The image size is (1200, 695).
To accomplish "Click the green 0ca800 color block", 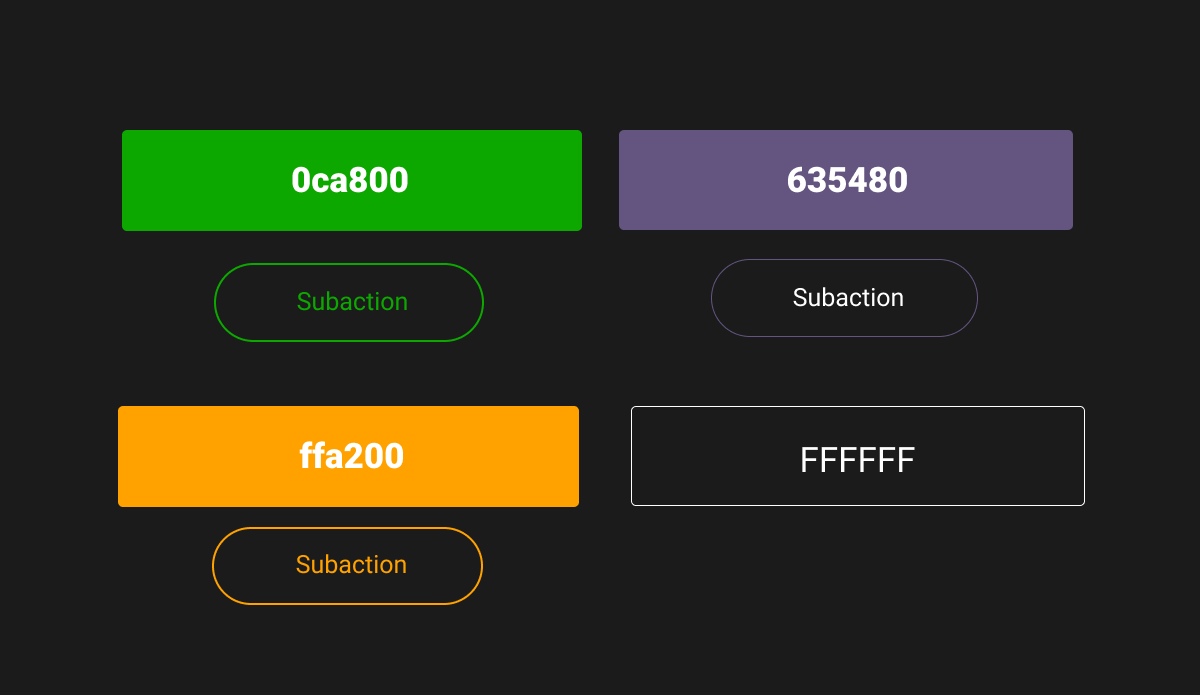I will pyautogui.click(x=352, y=180).
